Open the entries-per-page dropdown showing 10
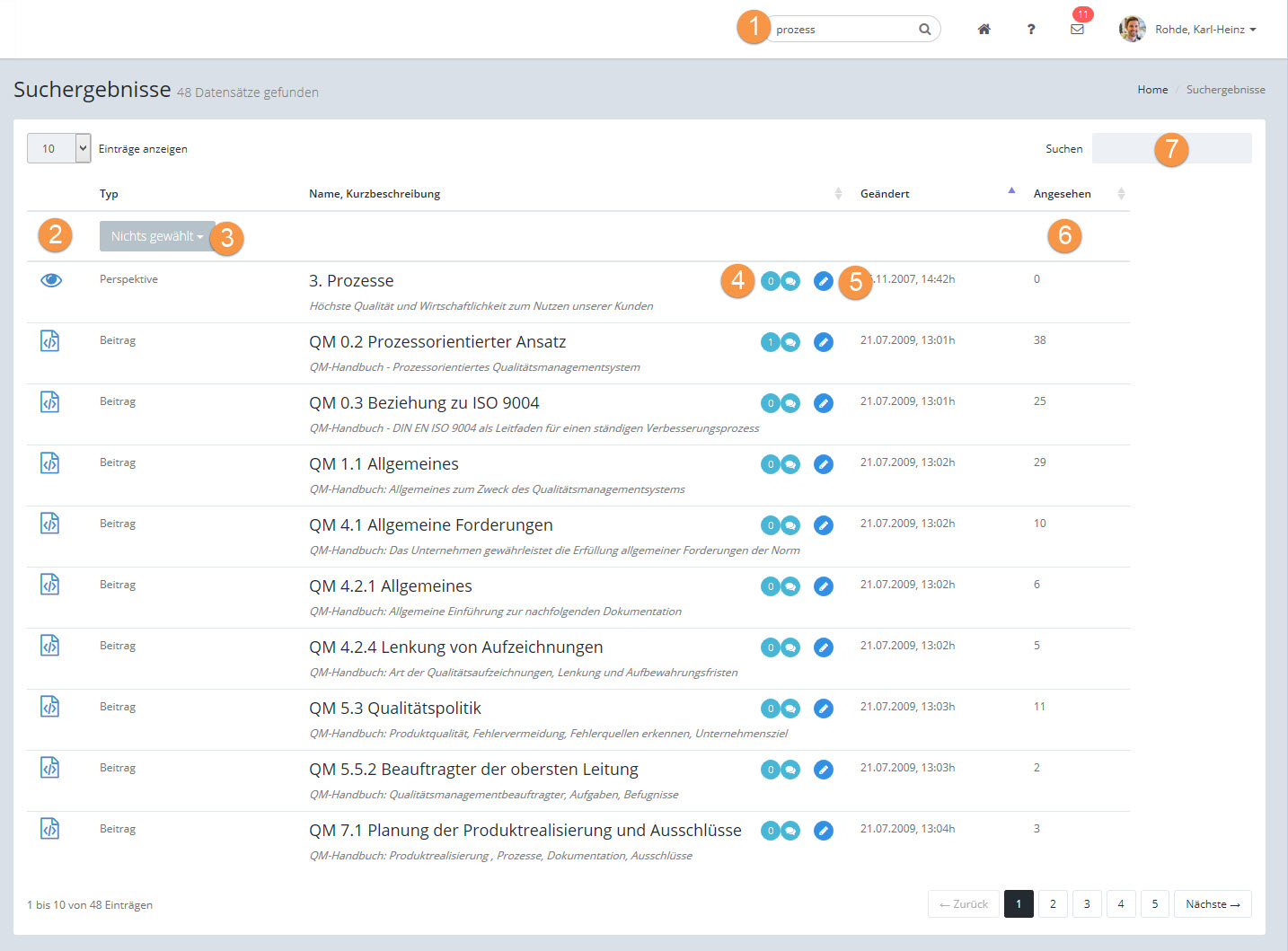The width and height of the screenshot is (1288, 951). click(x=58, y=149)
